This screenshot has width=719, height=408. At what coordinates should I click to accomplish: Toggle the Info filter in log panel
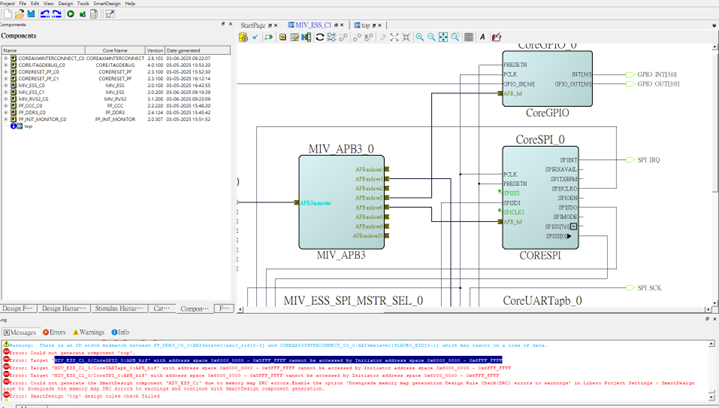point(122,332)
